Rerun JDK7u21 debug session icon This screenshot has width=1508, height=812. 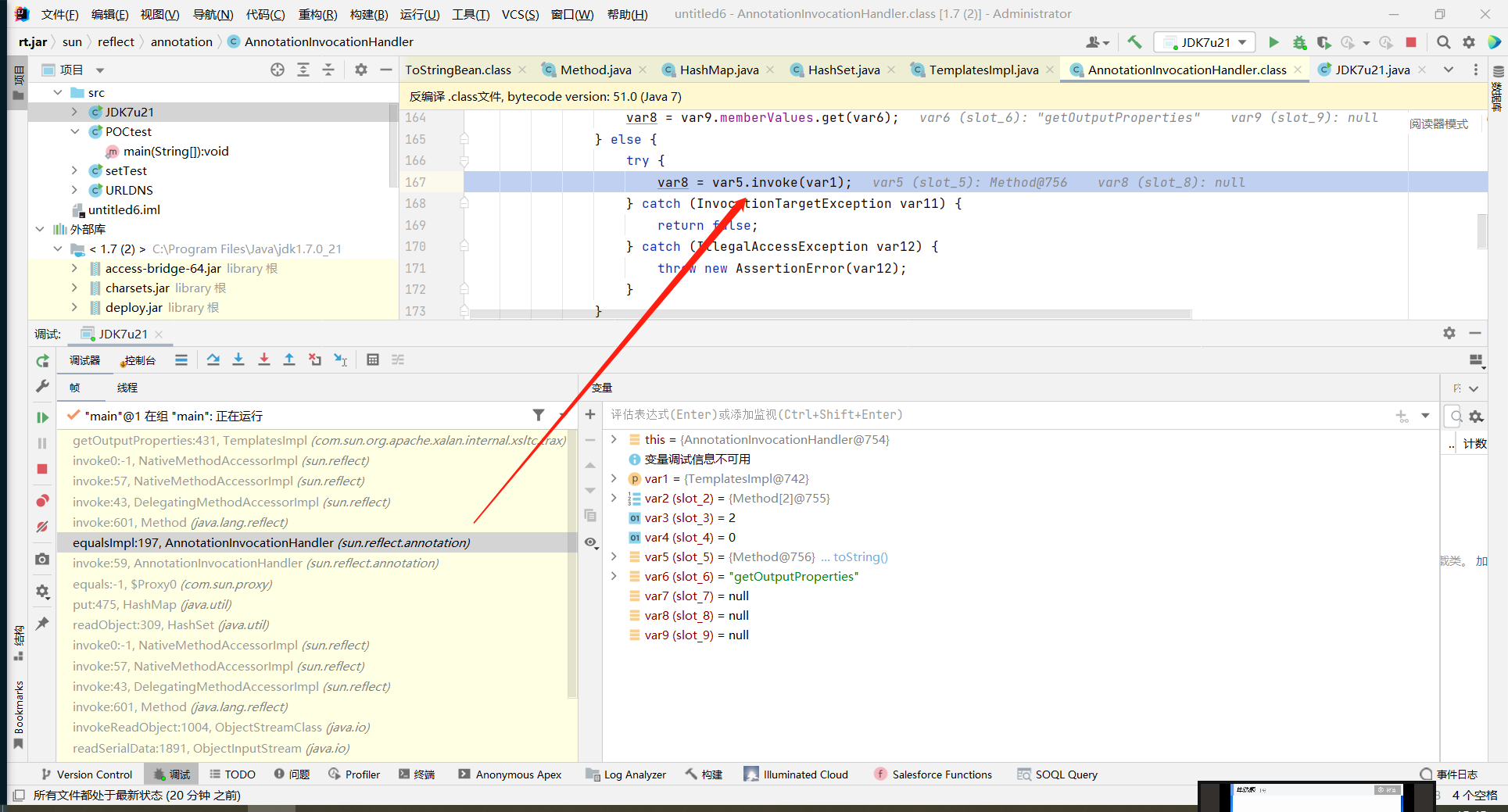point(42,361)
